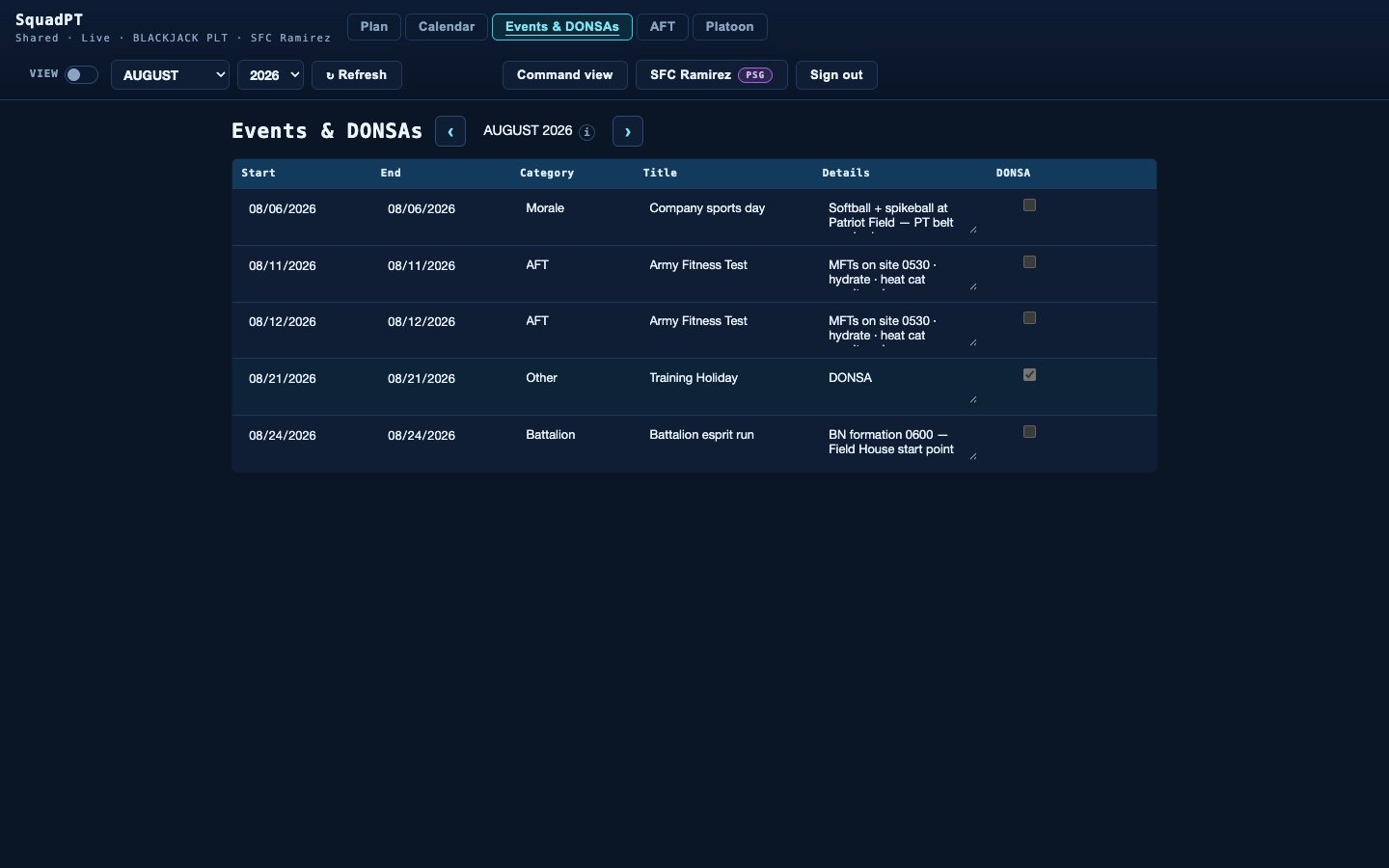Open Command view
Image resolution: width=1389 pixels, height=868 pixels.
point(565,75)
